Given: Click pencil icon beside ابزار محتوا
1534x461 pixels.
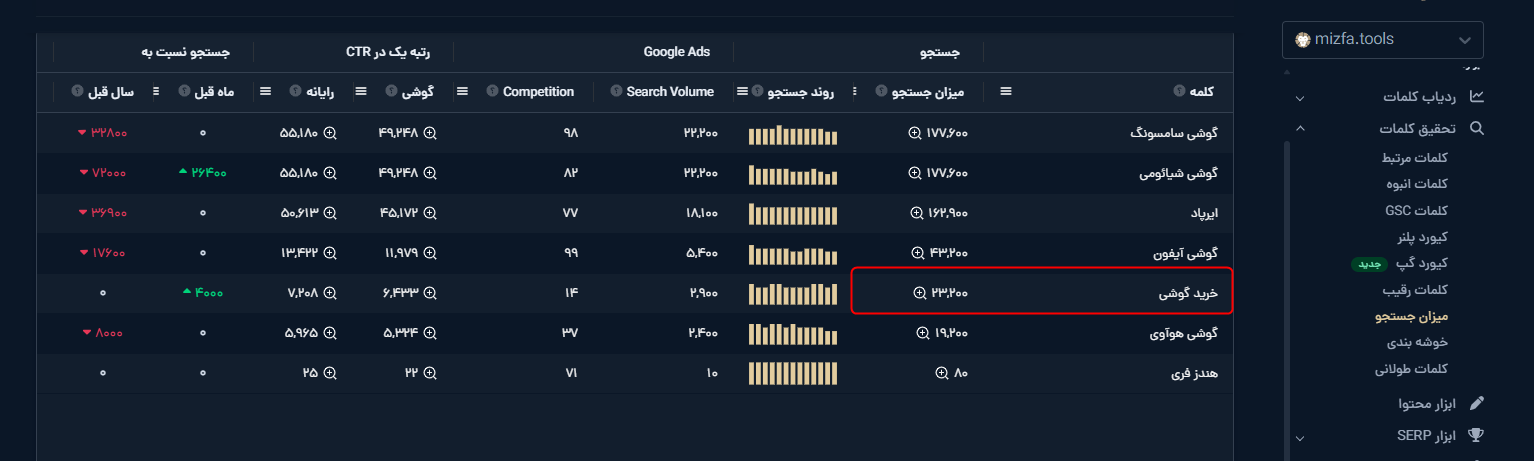Looking at the screenshot, I should [x=1476, y=403].
